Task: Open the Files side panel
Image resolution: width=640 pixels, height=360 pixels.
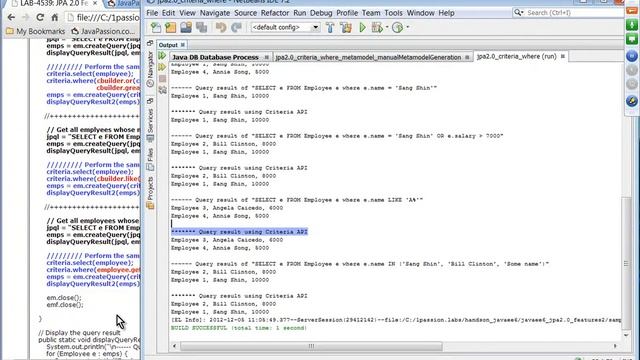Action: (x=150, y=159)
